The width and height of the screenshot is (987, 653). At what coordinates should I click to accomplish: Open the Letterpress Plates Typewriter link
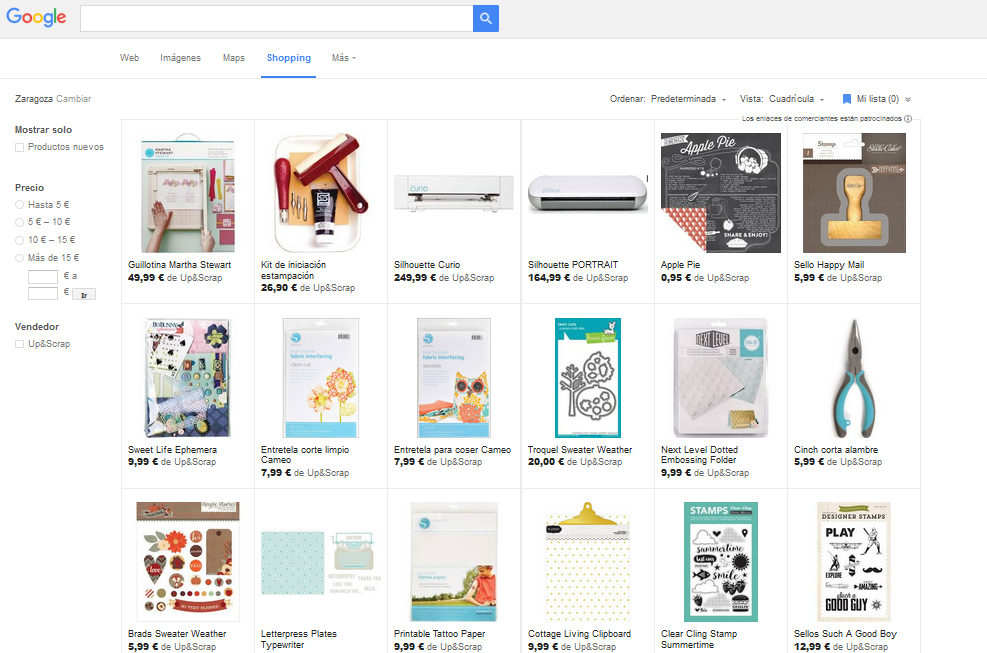299,639
